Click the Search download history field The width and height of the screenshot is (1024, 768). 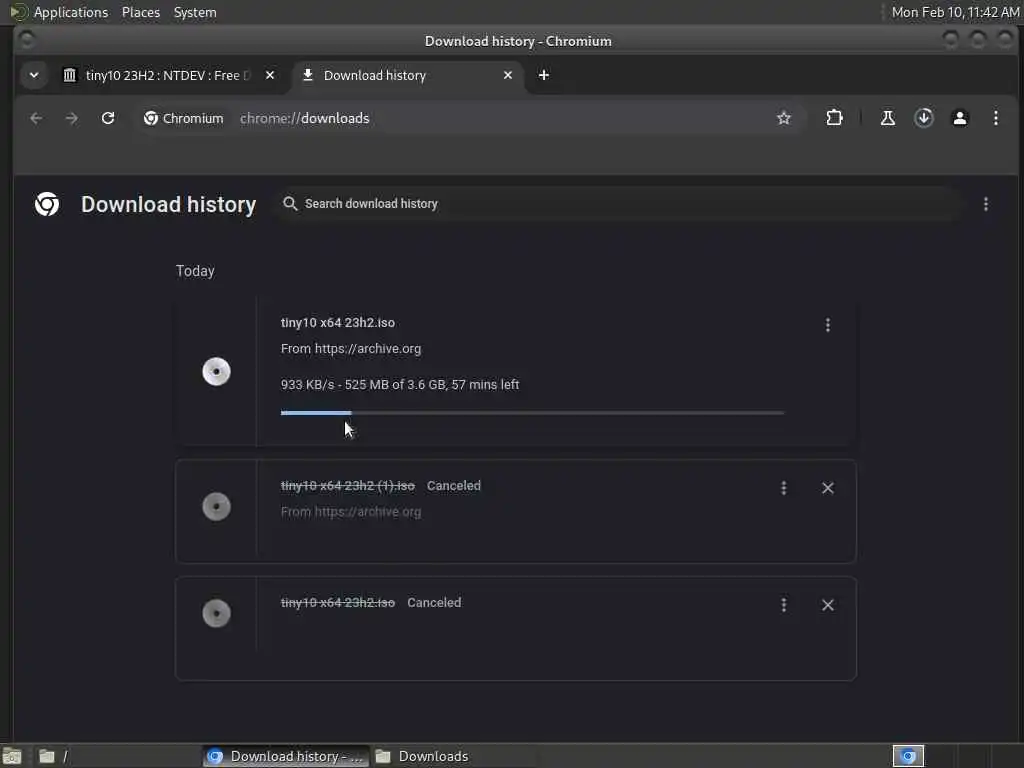[617, 204]
